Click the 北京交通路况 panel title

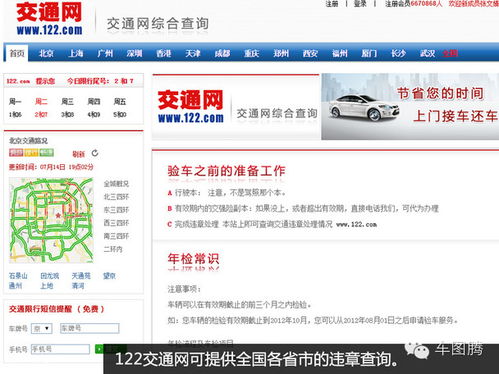click(x=28, y=141)
